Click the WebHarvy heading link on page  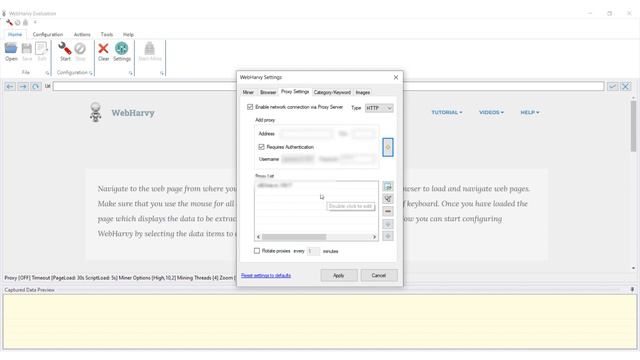click(133, 113)
